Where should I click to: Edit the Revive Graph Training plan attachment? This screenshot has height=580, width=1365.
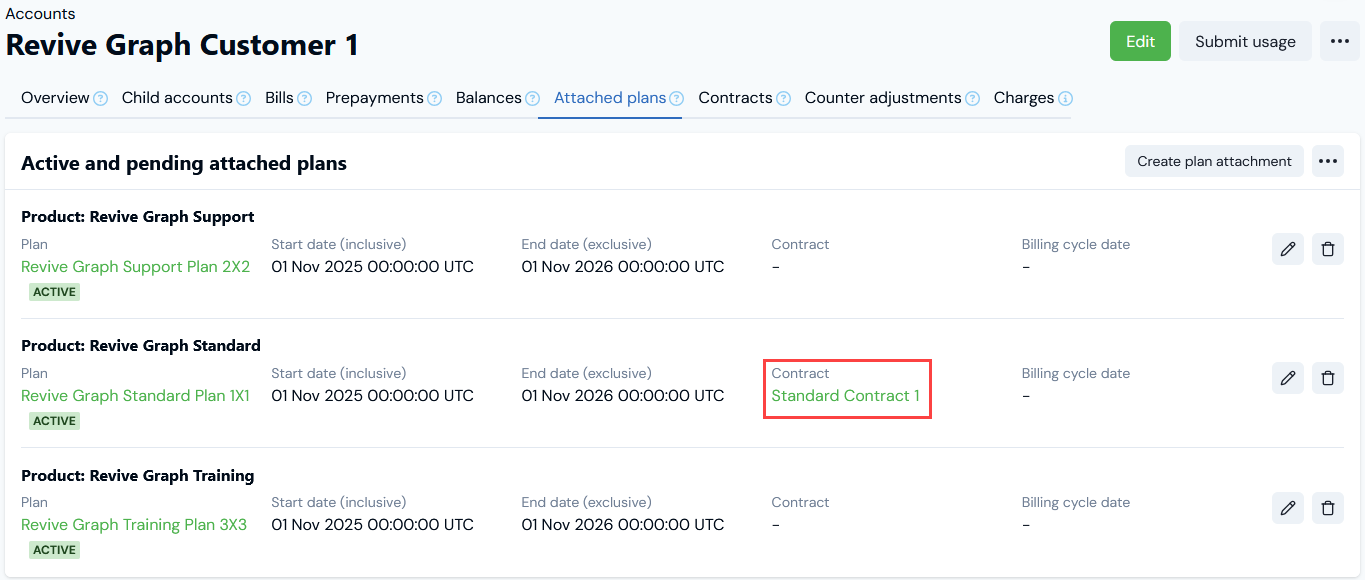tap(1288, 508)
